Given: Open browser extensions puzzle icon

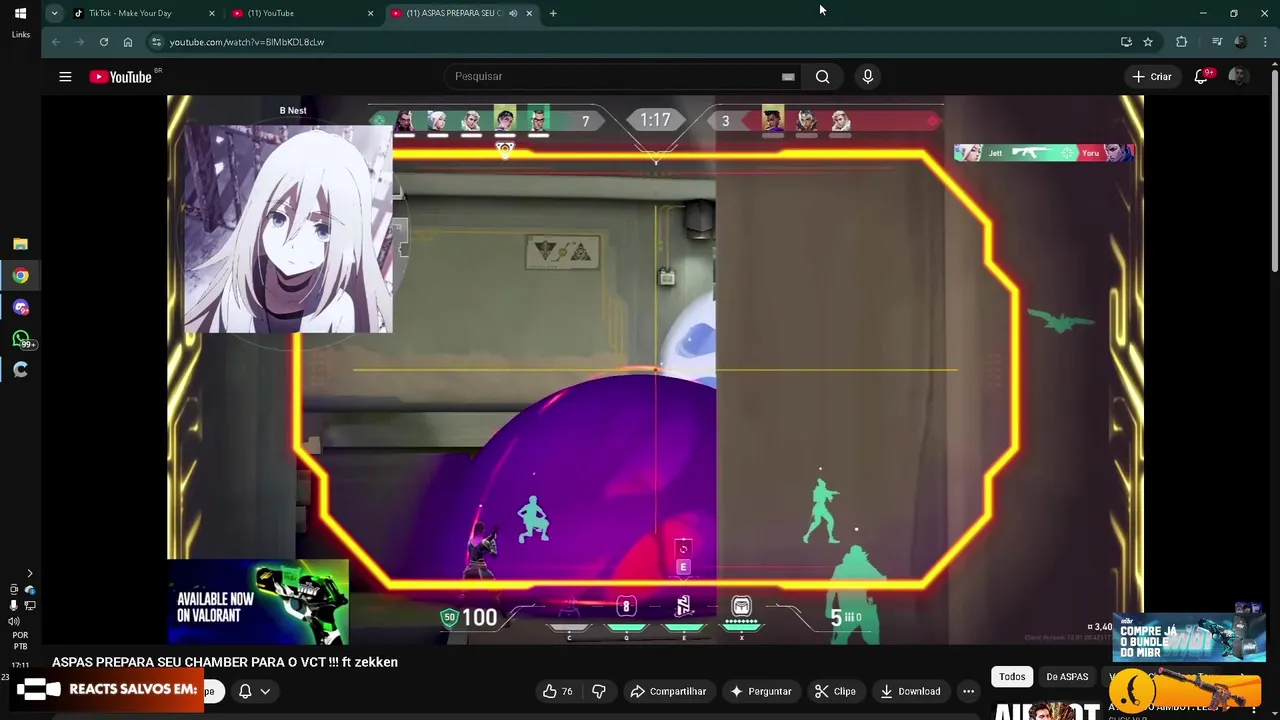Looking at the screenshot, I should click(x=1182, y=42).
